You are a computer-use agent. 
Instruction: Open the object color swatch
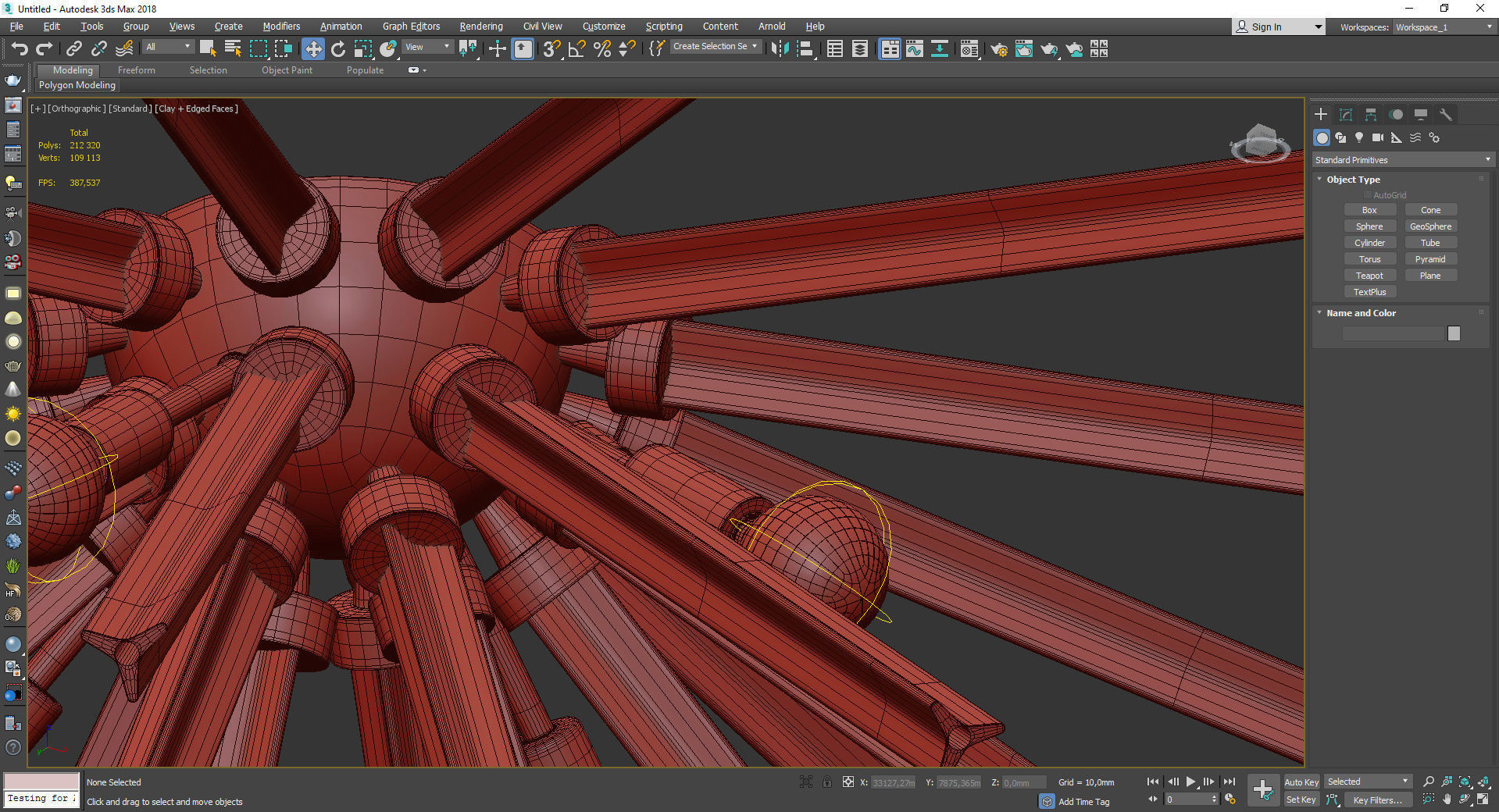[1454, 333]
